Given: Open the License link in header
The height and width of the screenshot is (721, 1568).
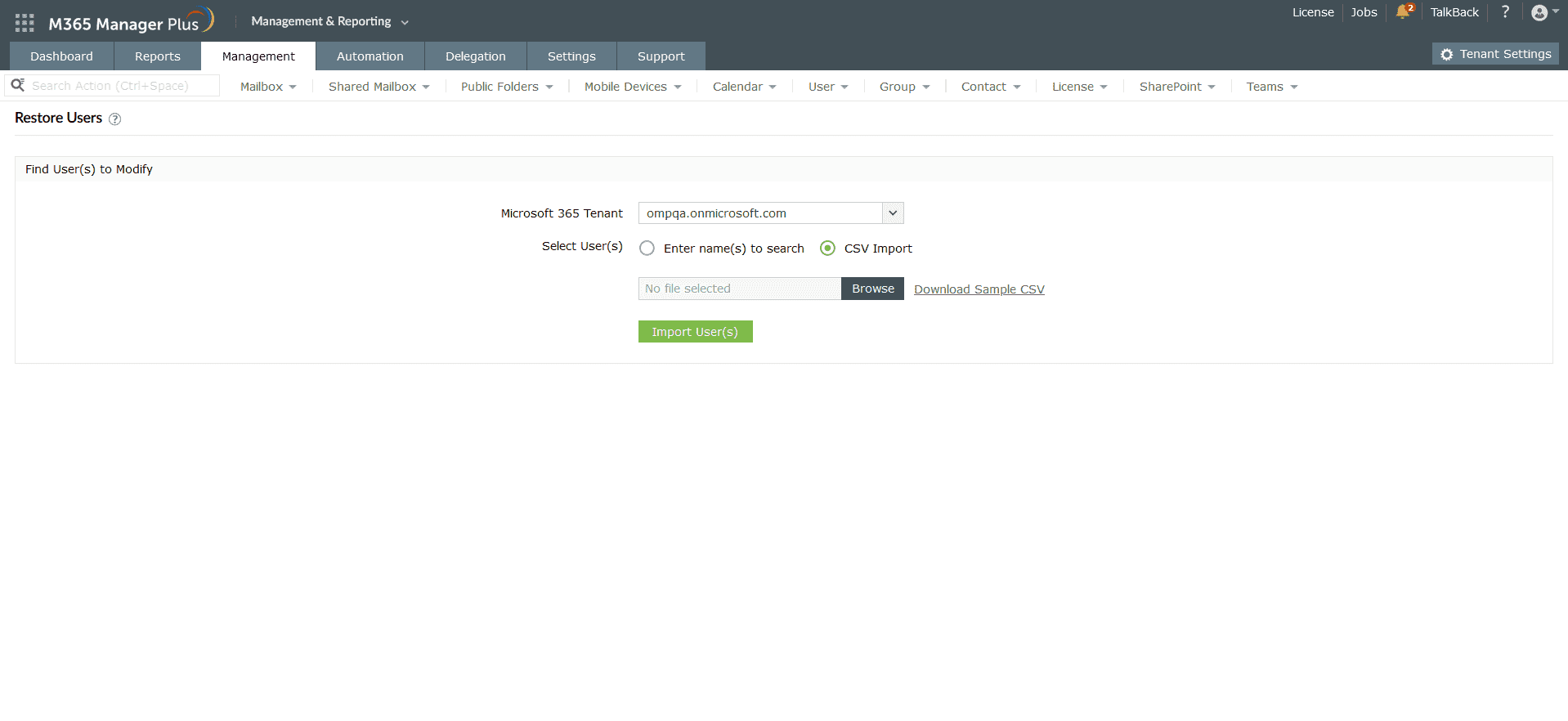Looking at the screenshot, I should 1313,12.
